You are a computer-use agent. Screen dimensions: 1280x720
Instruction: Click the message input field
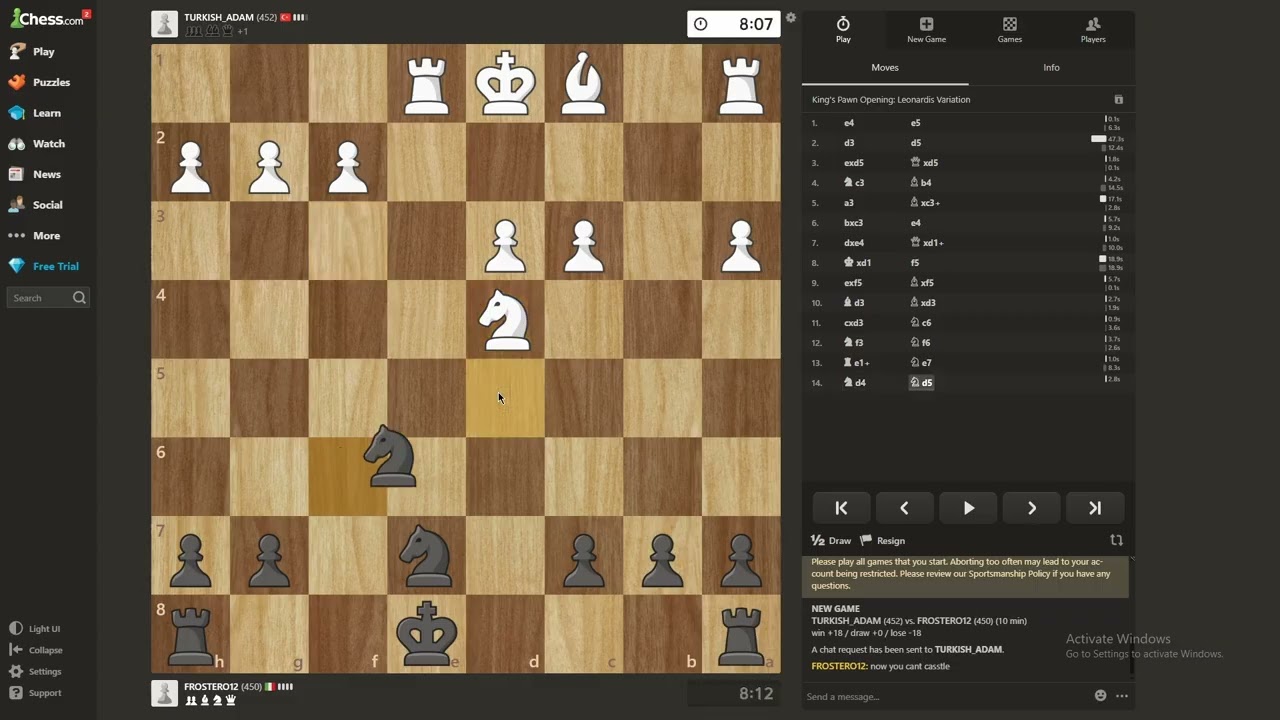(x=945, y=697)
